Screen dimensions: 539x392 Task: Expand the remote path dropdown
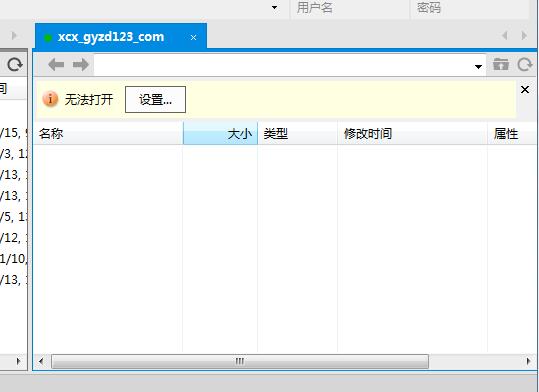[478, 66]
